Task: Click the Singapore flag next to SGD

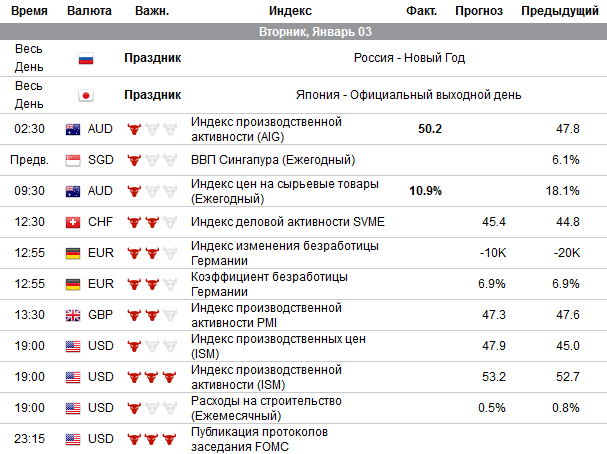Action: 73,160
